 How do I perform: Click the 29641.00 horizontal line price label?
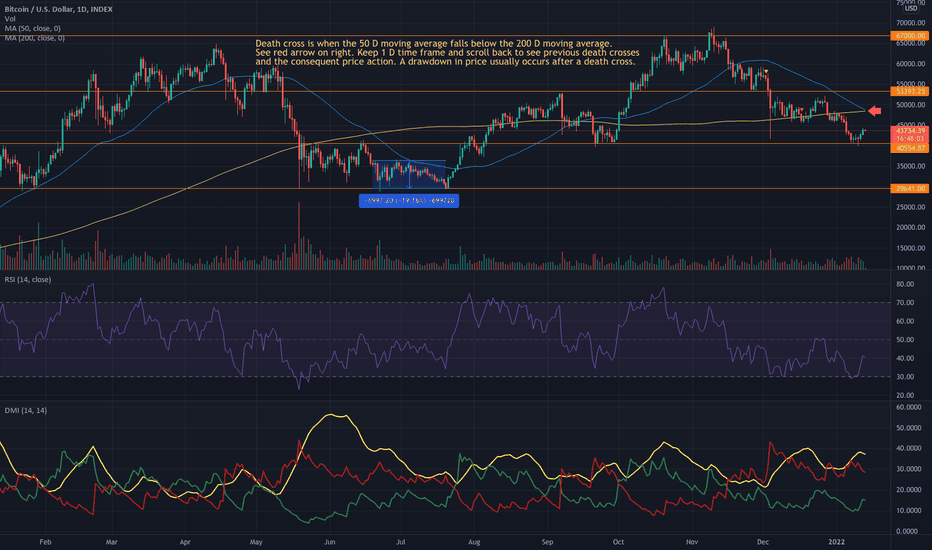point(909,188)
